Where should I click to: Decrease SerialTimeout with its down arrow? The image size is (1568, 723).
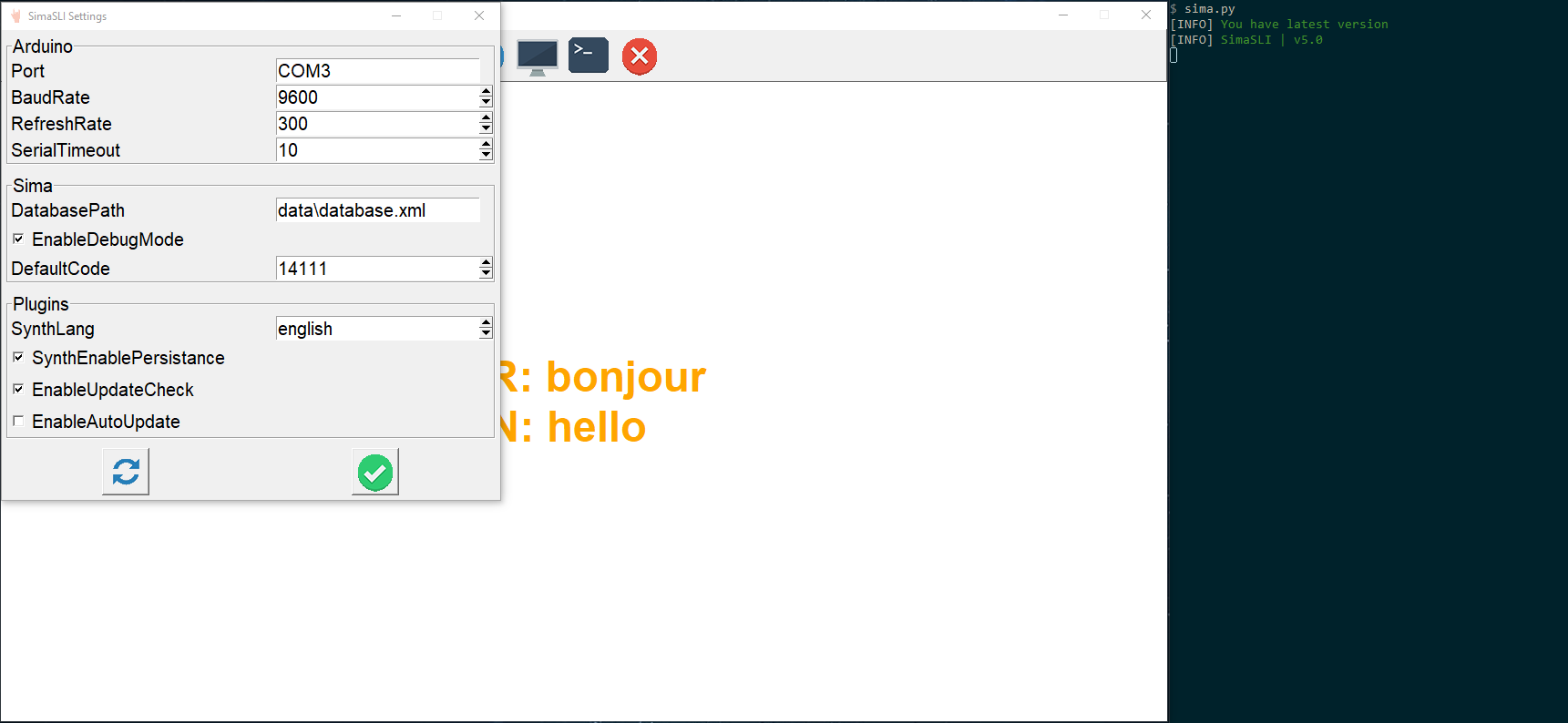[486, 156]
